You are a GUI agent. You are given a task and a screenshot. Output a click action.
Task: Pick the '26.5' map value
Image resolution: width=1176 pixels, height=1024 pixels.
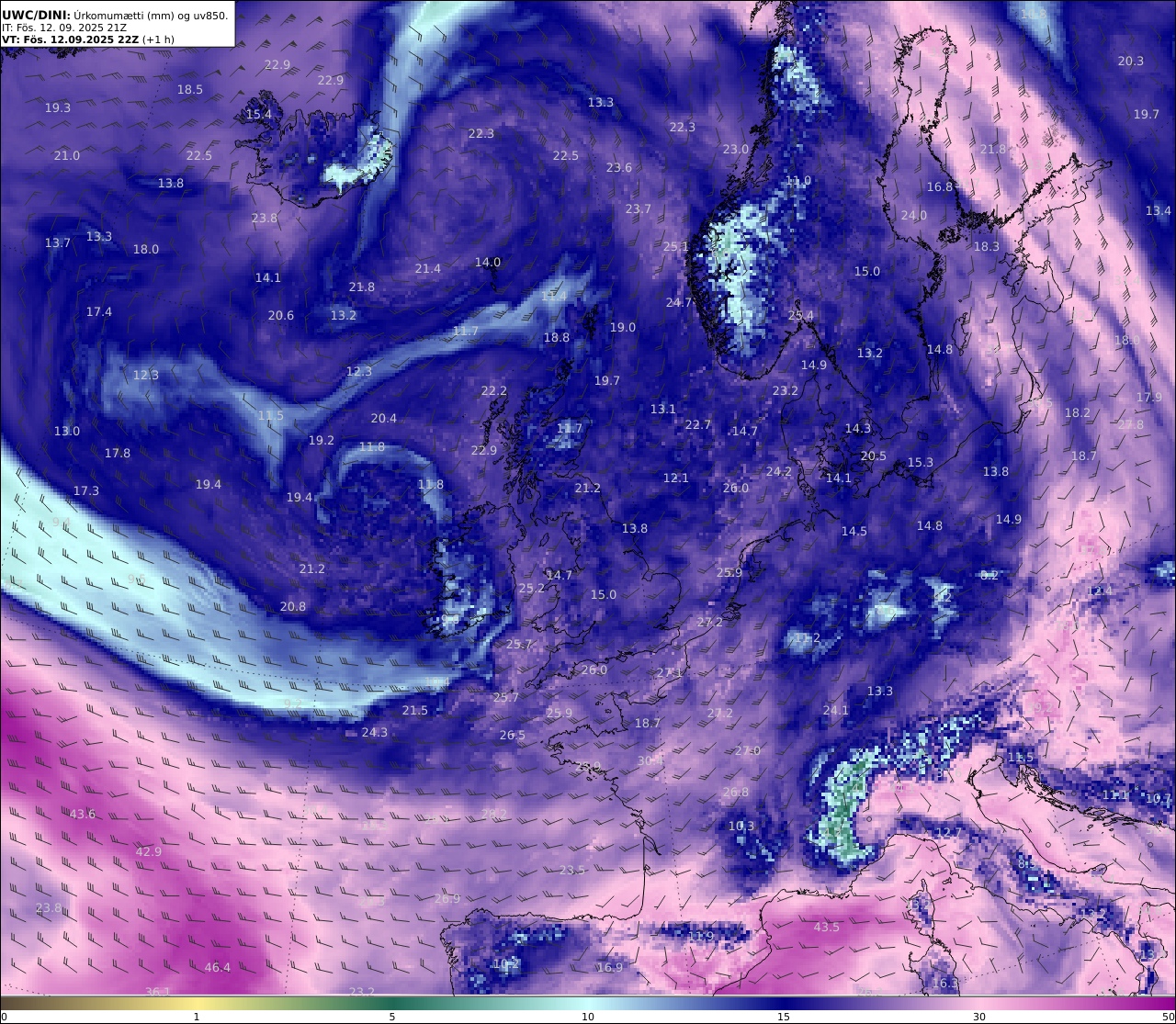click(x=513, y=736)
